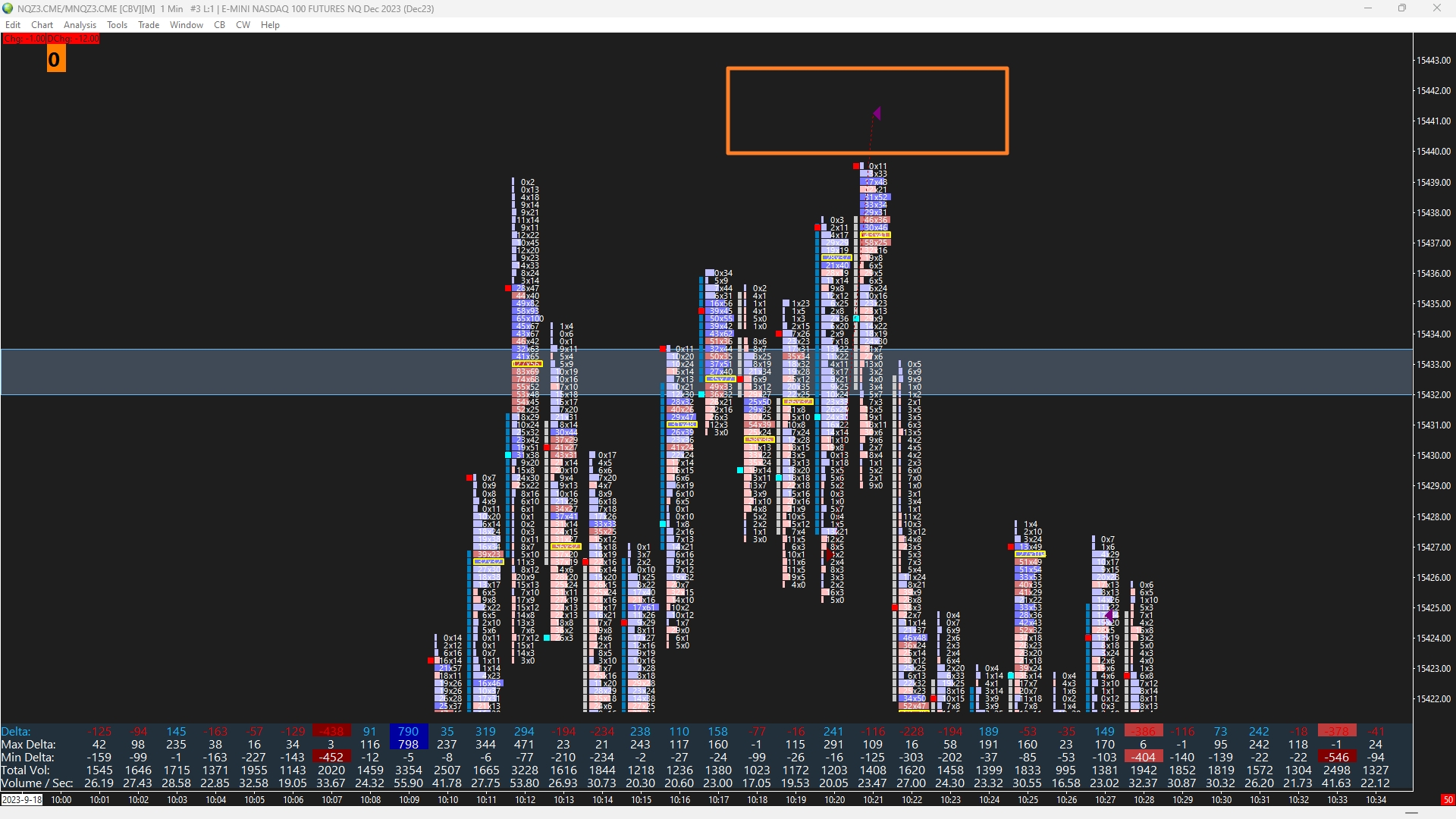Open the Edit menu

(13, 25)
